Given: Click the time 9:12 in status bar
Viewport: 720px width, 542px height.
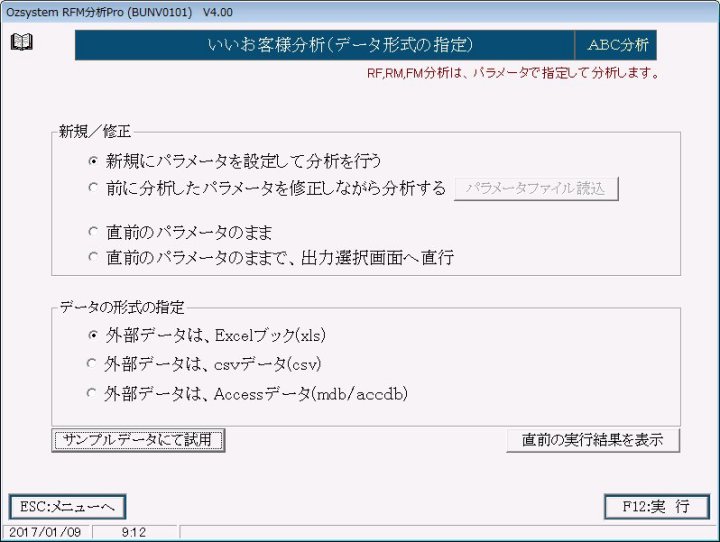Looking at the screenshot, I should (x=134, y=532).
